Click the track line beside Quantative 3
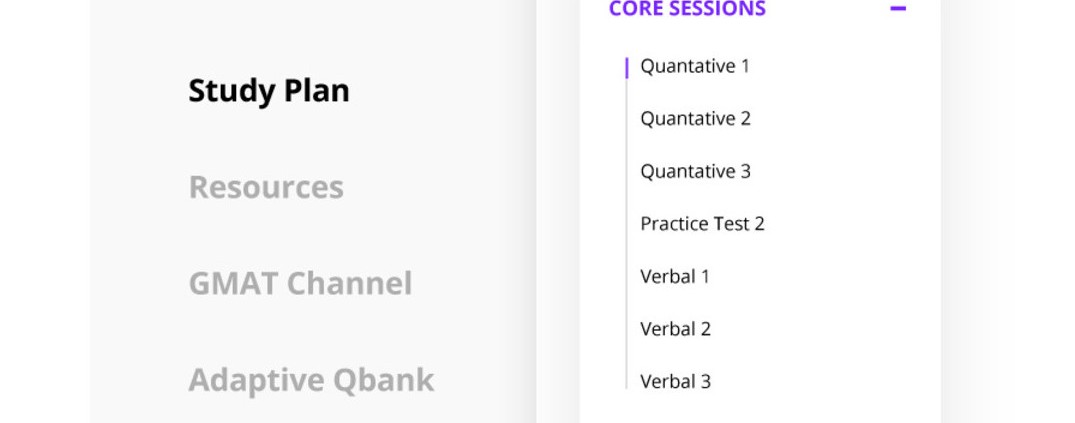The height and width of the screenshot is (423, 1075). [627, 171]
